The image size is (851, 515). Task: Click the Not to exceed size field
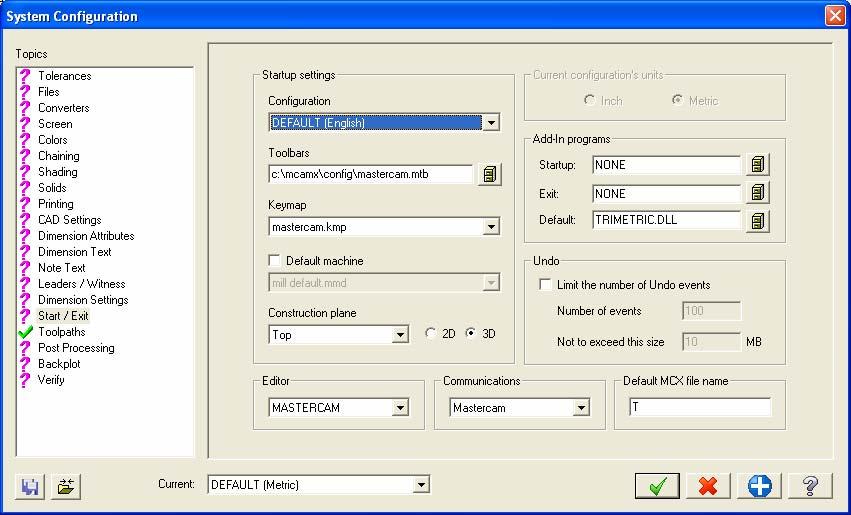tap(711, 342)
